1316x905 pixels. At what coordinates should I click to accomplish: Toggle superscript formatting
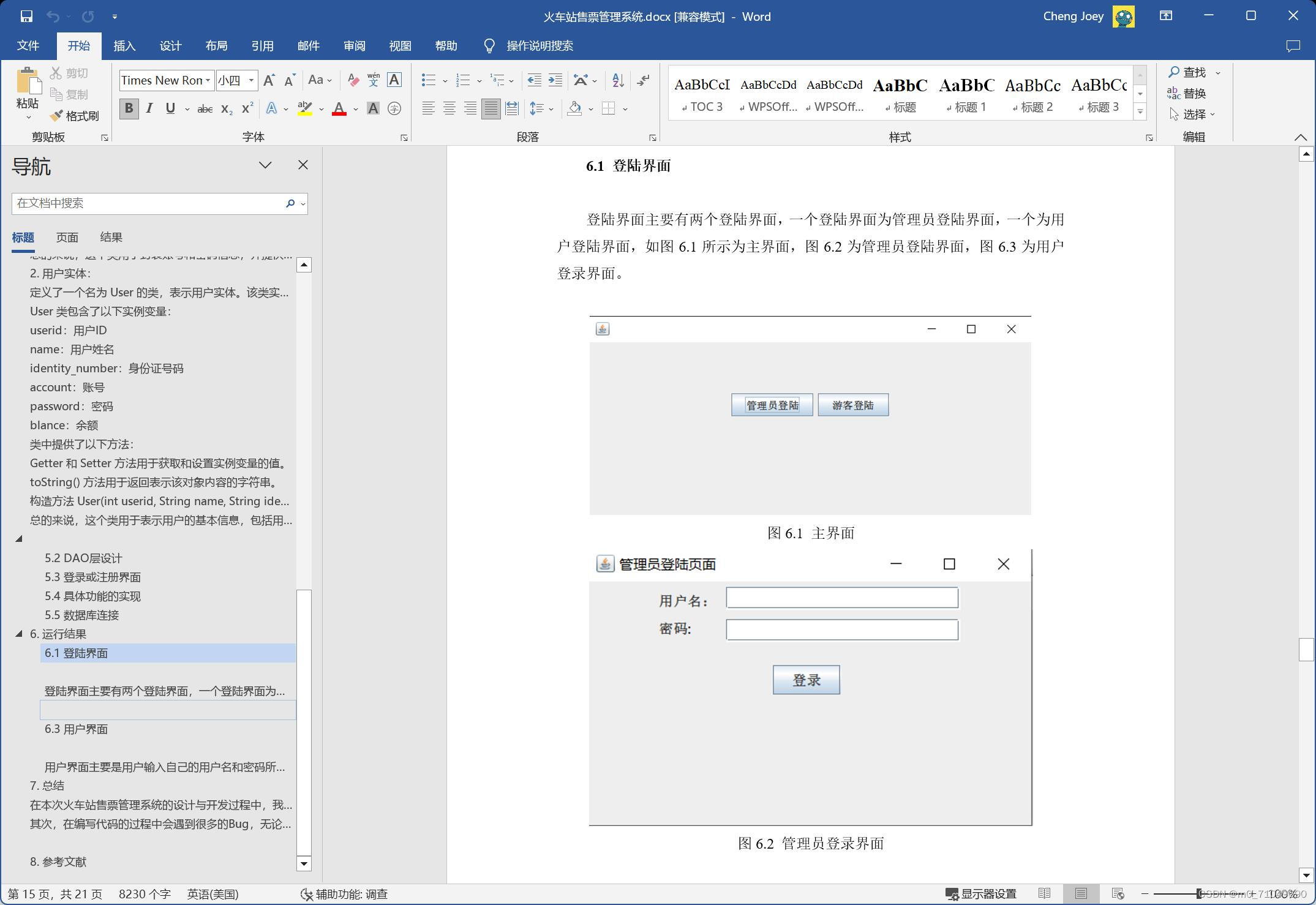point(247,109)
